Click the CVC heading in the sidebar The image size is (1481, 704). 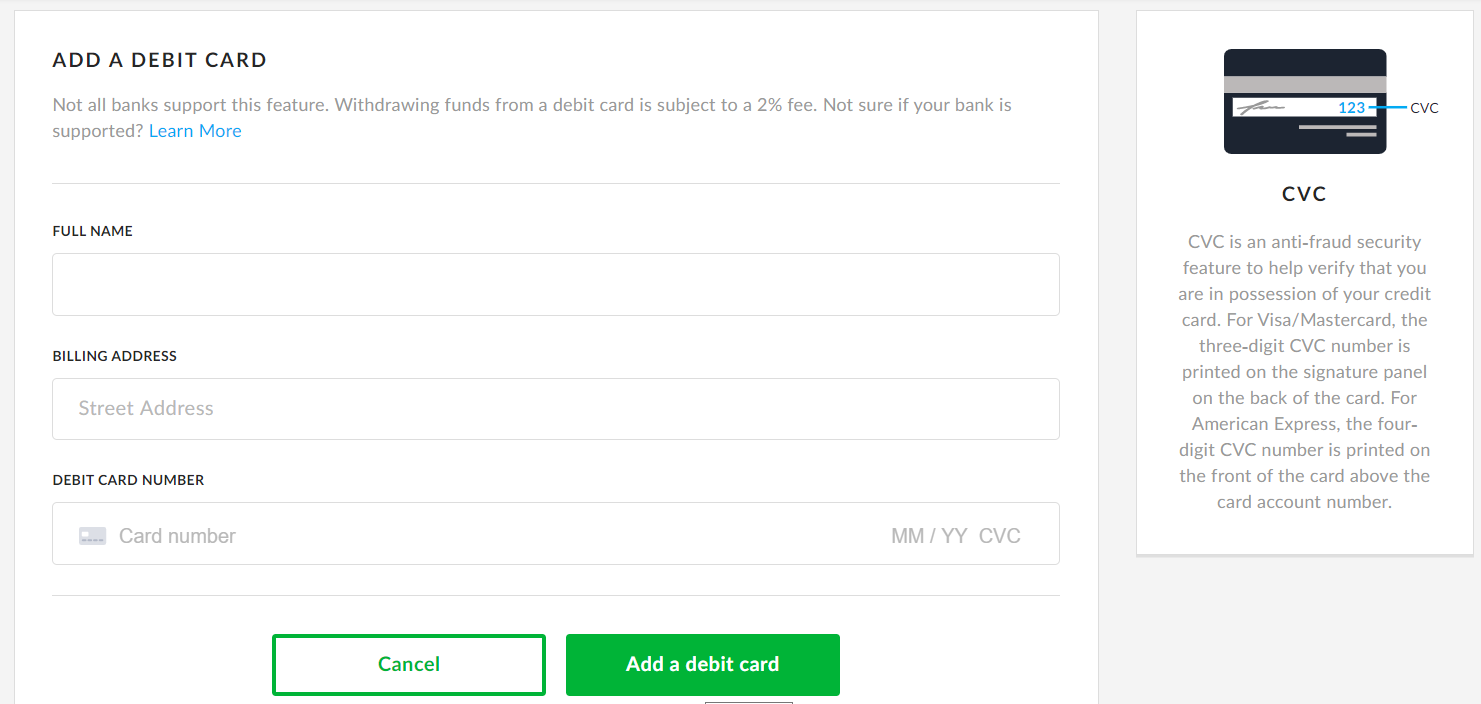coord(1304,193)
